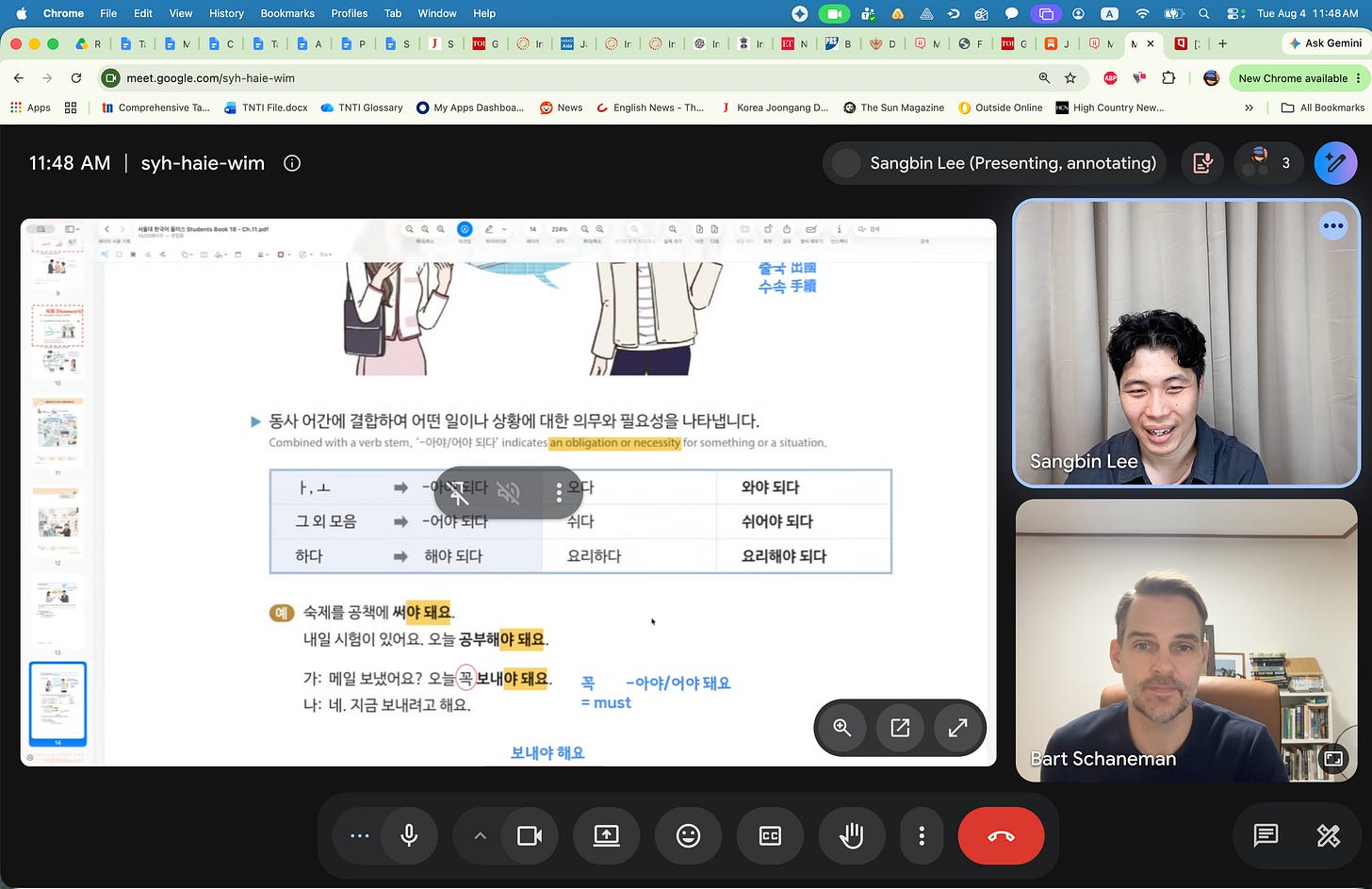The image size is (1372, 889).
Task: Click the picture-in-picture icon on Bart Schaneman's tile
Action: [1333, 758]
